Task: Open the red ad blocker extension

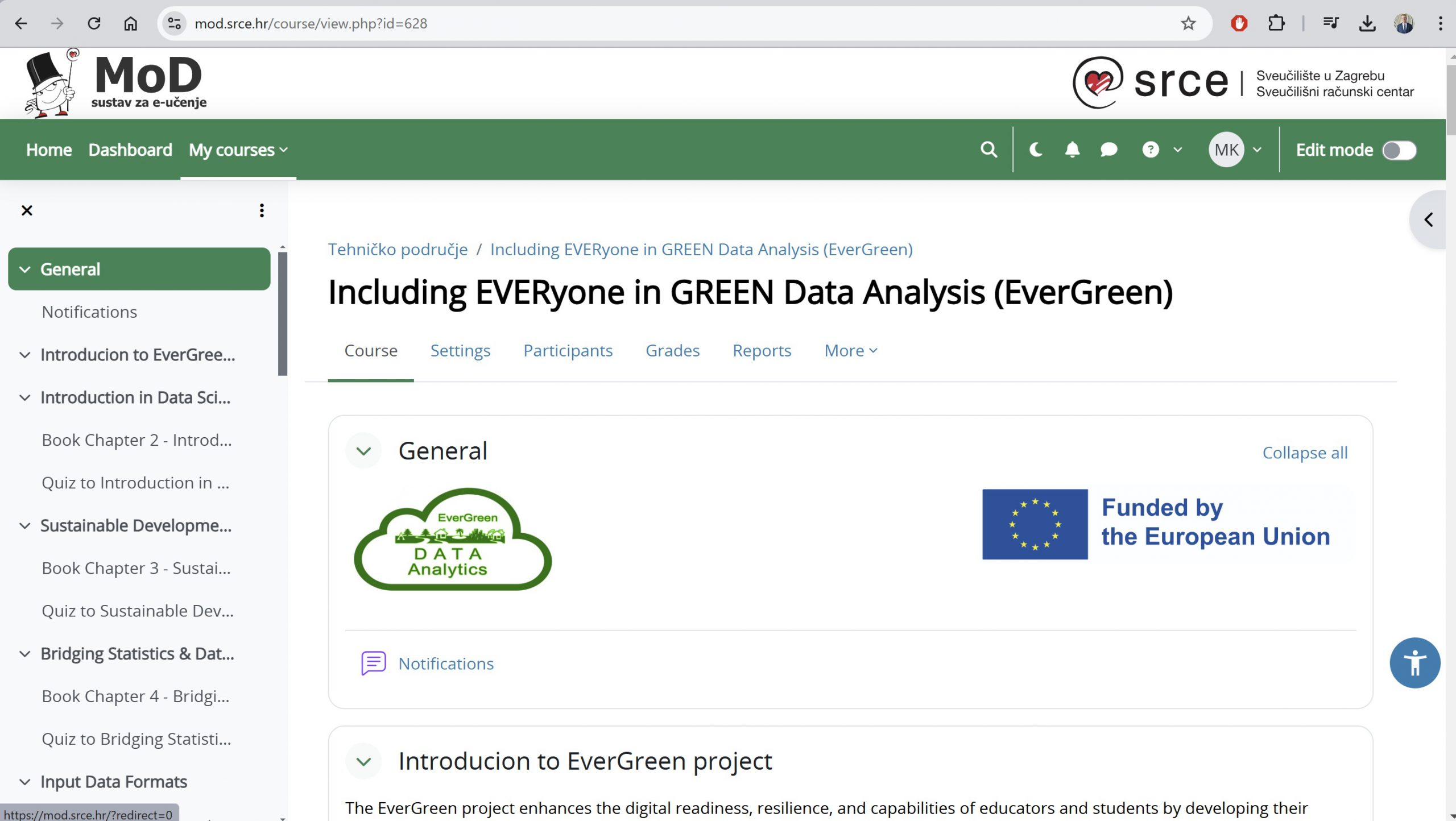Action: pyautogui.click(x=1239, y=23)
